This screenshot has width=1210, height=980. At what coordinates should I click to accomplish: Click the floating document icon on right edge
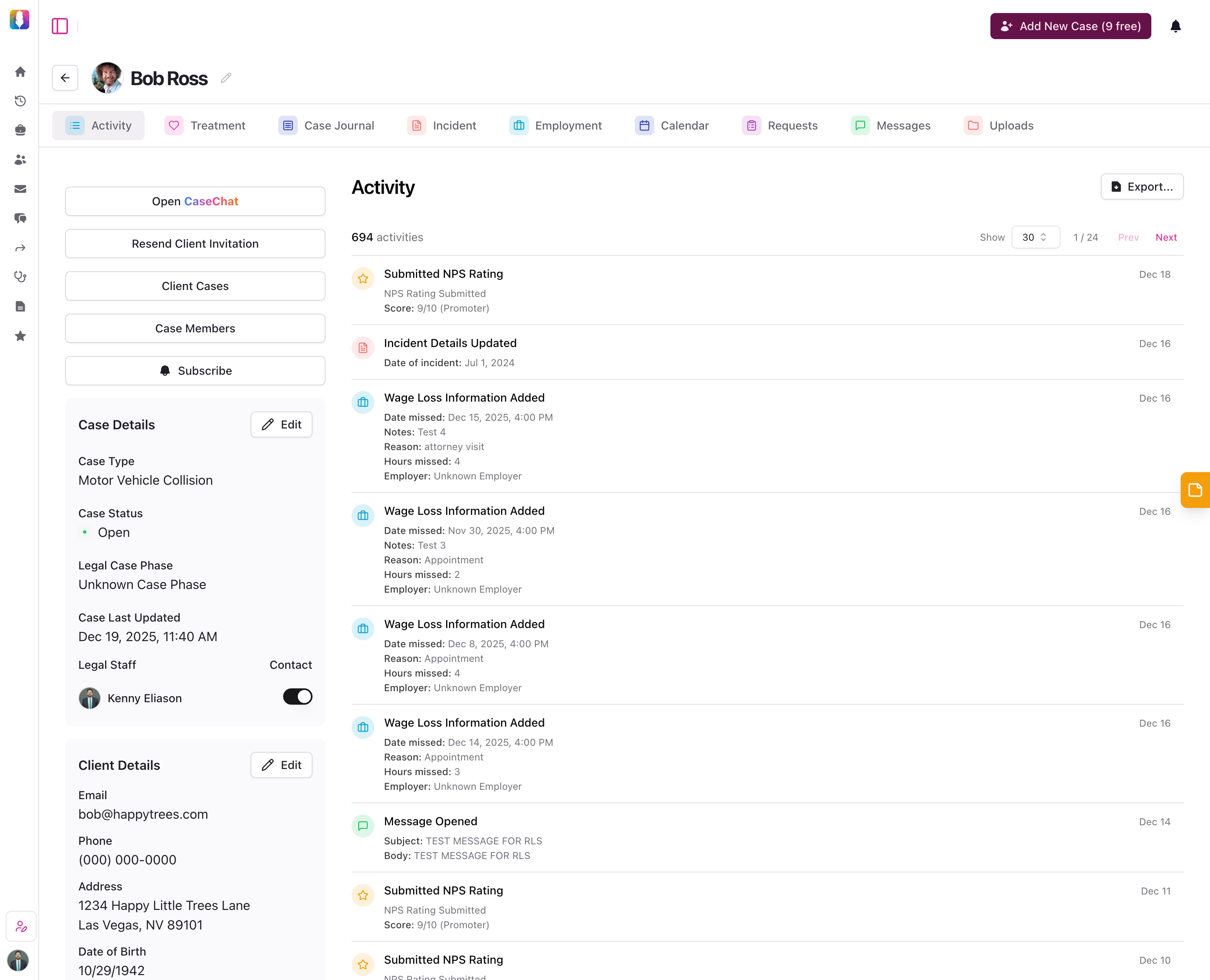pyautogui.click(x=1195, y=490)
